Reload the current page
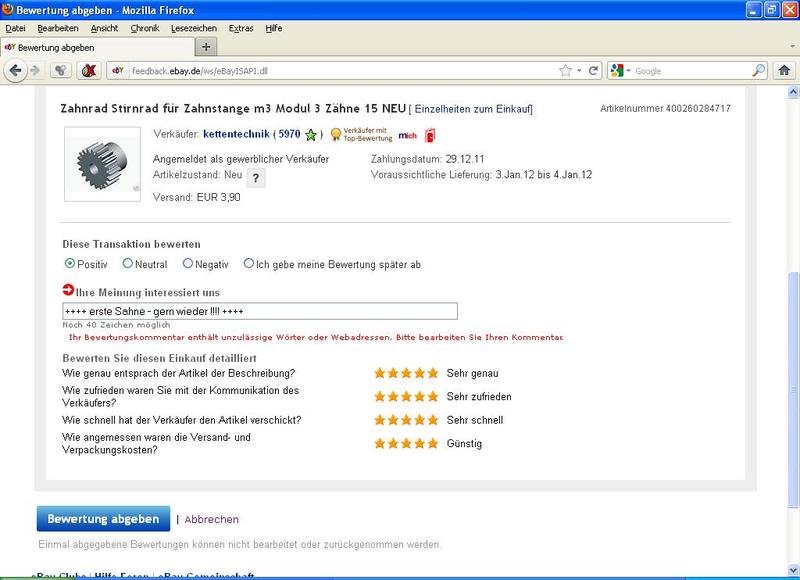The width and height of the screenshot is (800, 580). [593, 70]
